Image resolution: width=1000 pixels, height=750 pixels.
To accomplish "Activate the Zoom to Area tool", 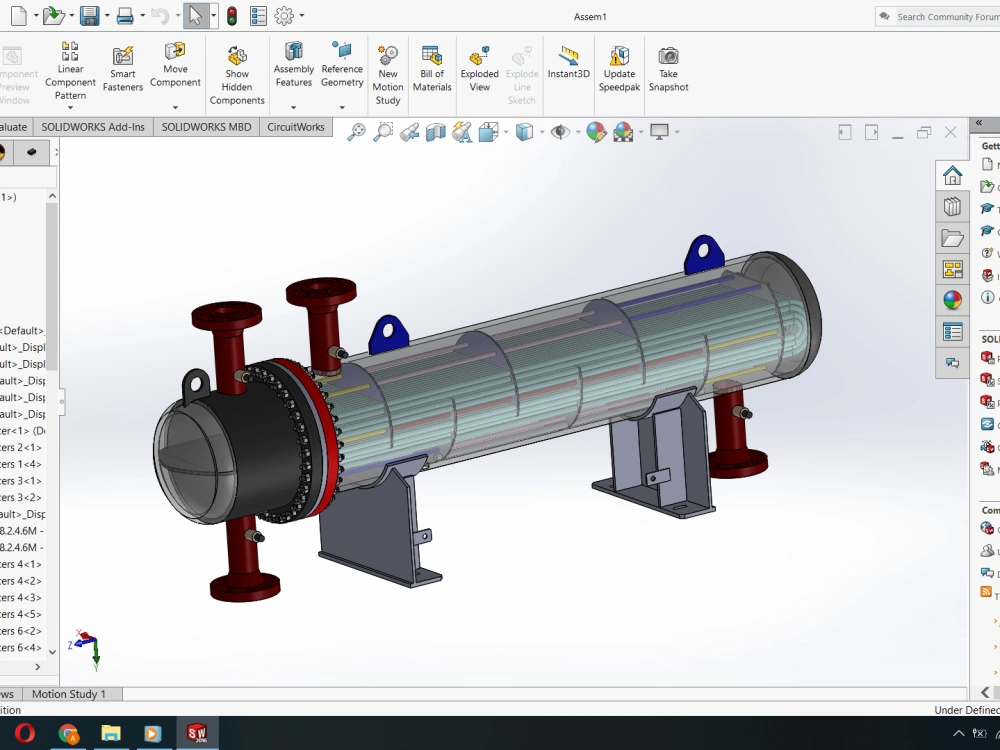I will (382, 133).
